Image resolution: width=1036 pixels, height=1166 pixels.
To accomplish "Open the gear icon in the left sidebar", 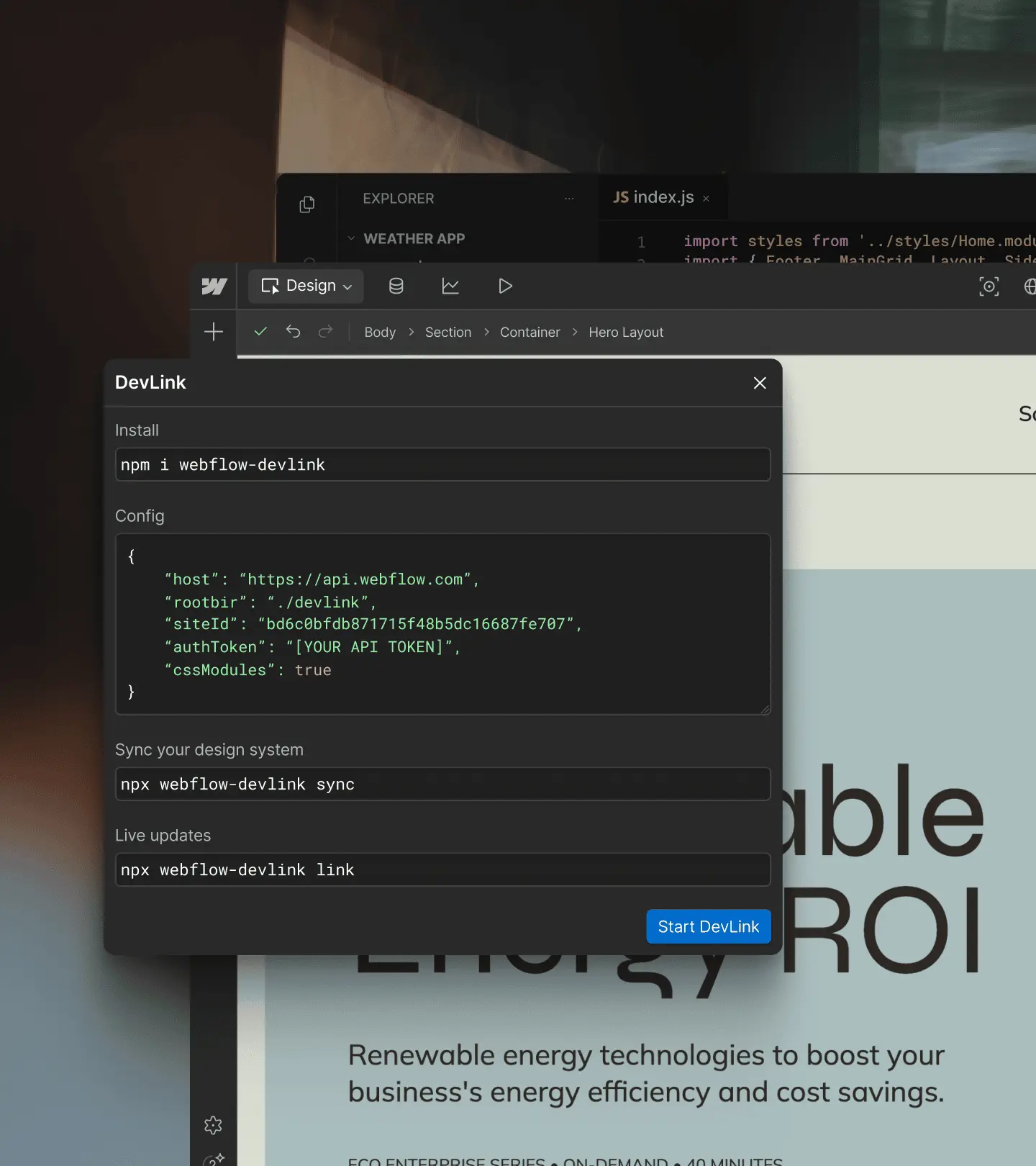I will 213,1125.
